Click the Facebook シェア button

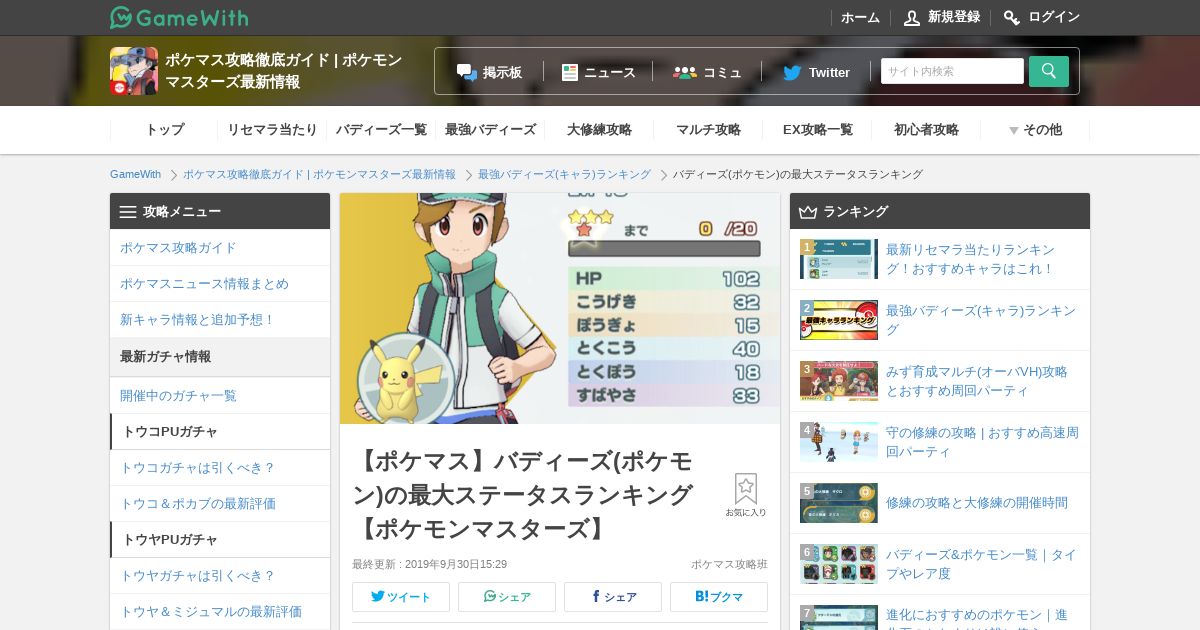click(613, 597)
